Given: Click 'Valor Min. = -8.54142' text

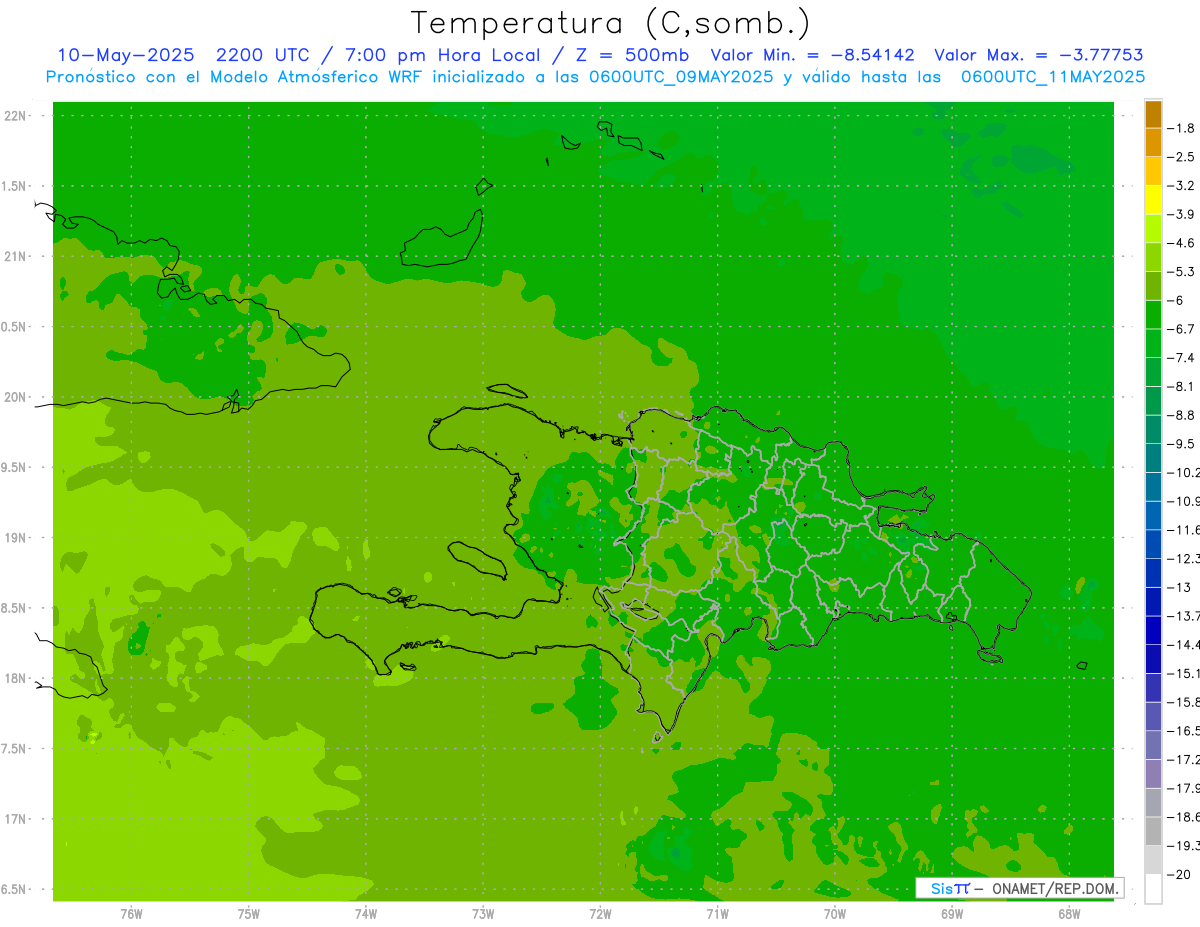Looking at the screenshot, I should pos(812,56).
